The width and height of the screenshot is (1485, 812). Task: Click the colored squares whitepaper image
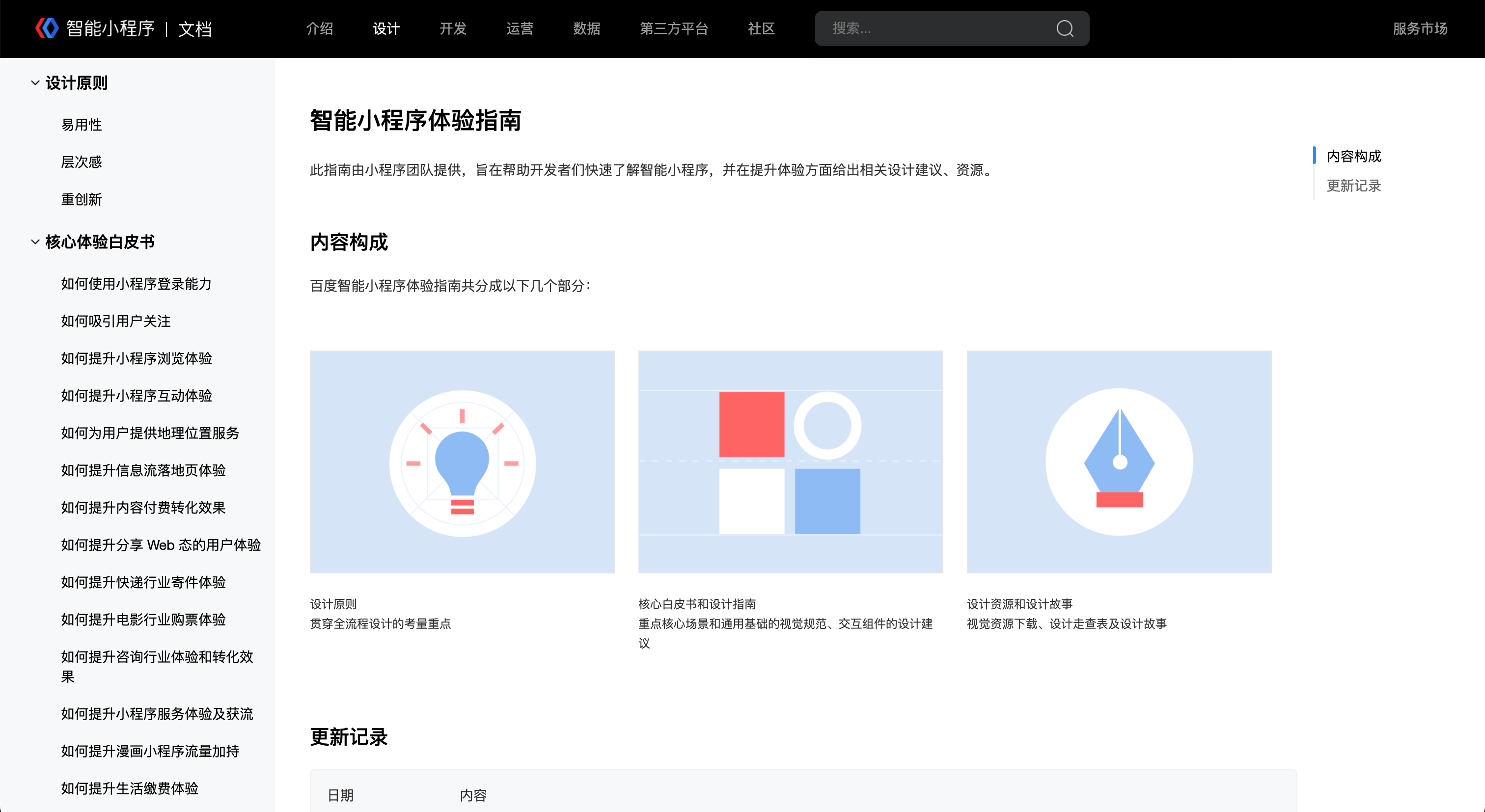[x=790, y=461]
